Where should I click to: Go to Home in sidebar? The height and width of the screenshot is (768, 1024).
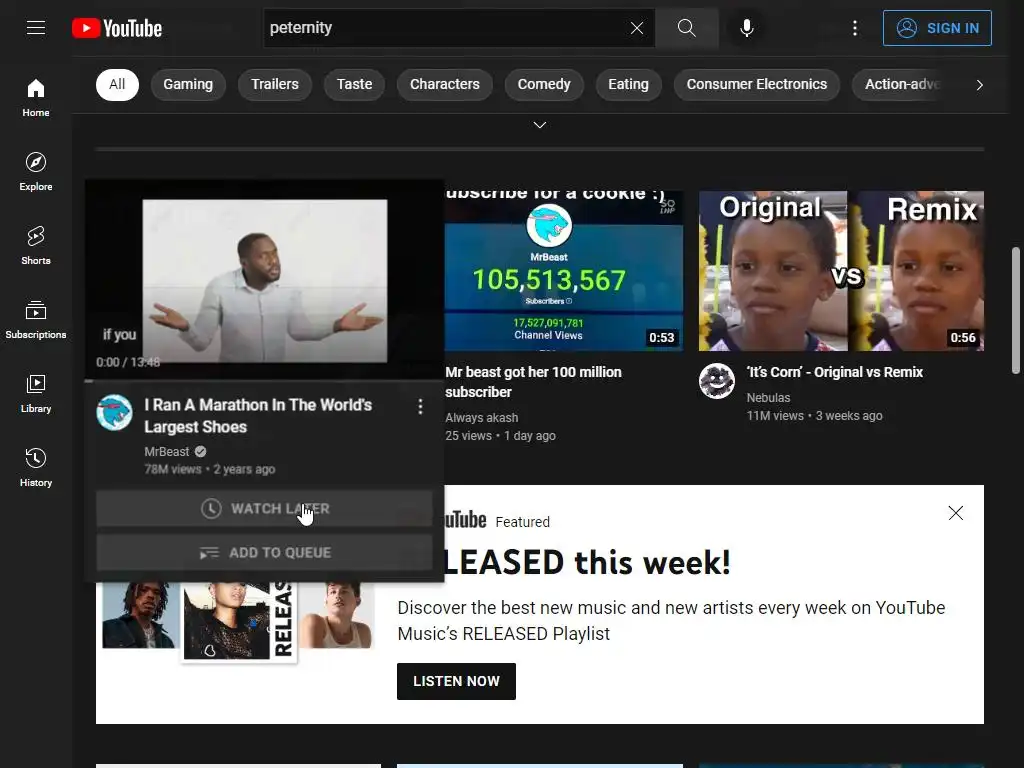coord(36,97)
